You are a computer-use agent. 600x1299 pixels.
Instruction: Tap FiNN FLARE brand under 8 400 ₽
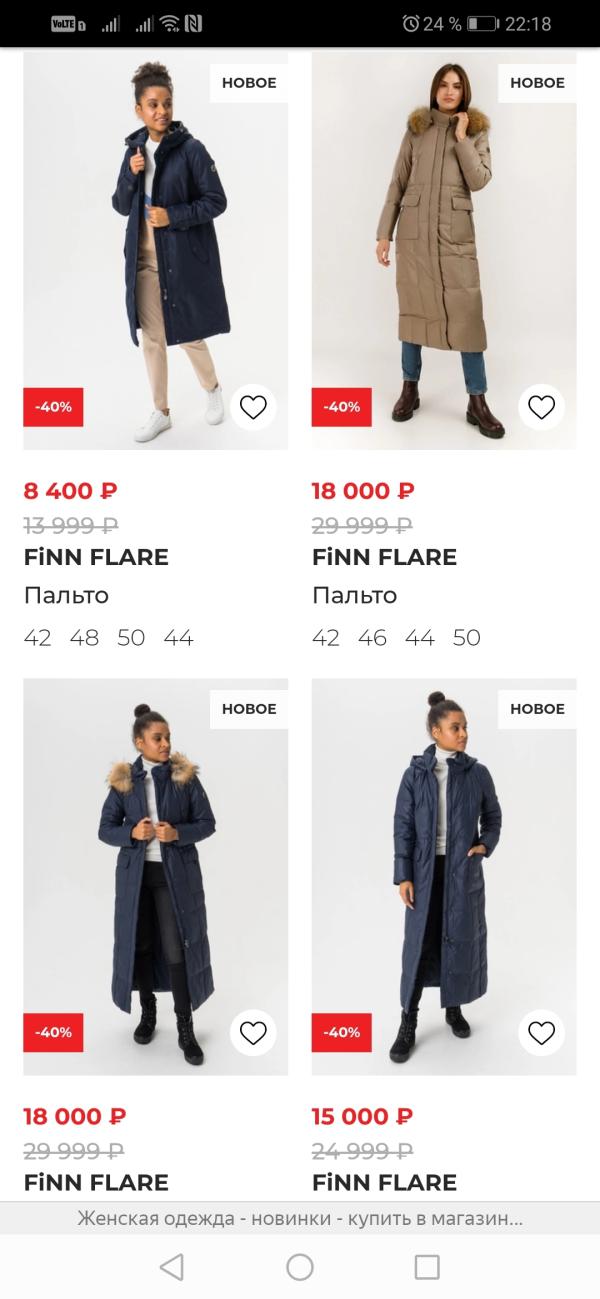click(96, 558)
